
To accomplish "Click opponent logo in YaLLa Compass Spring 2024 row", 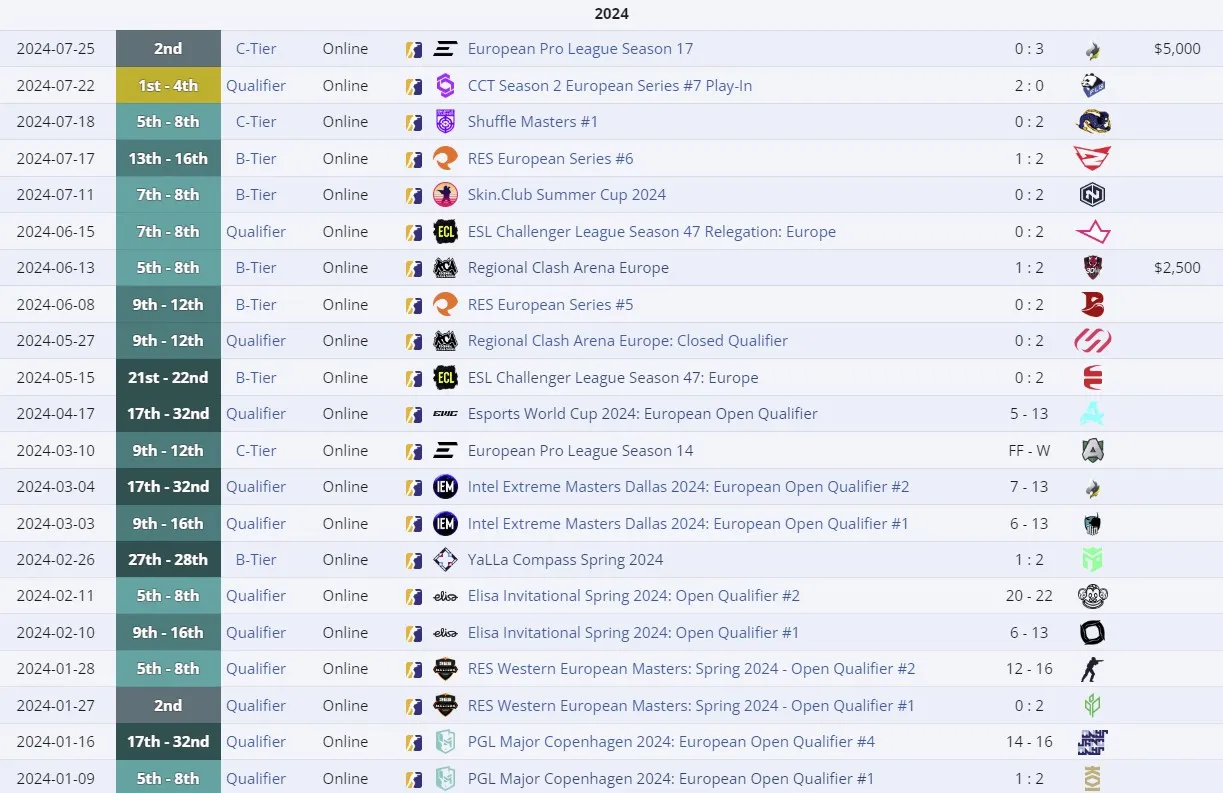I will click(1092, 560).
